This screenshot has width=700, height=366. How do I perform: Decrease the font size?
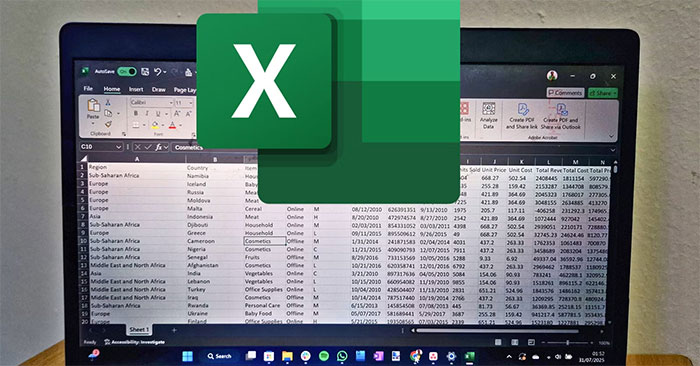click(x=188, y=114)
